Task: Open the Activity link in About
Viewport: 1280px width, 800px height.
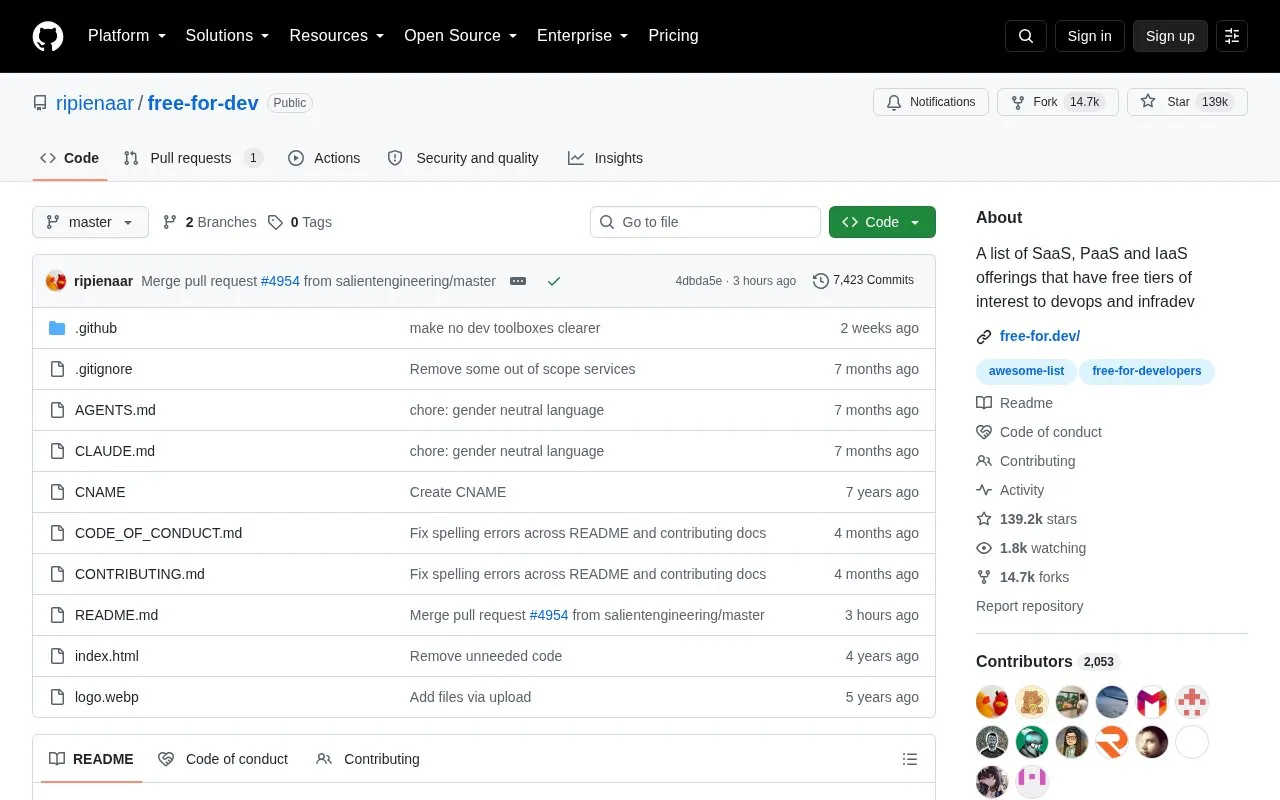Action: (x=1010, y=490)
